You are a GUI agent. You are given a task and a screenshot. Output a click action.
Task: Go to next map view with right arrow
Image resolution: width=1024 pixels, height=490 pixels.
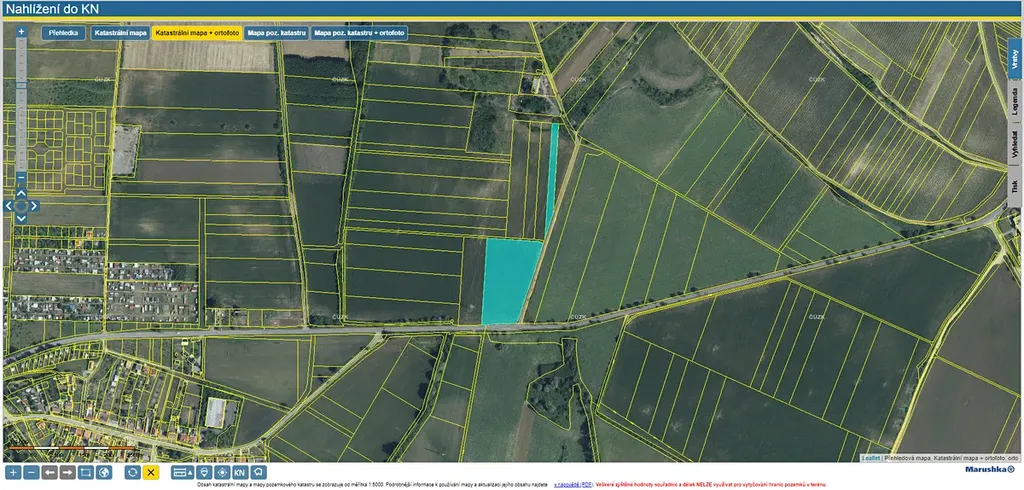[x=67, y=472]
